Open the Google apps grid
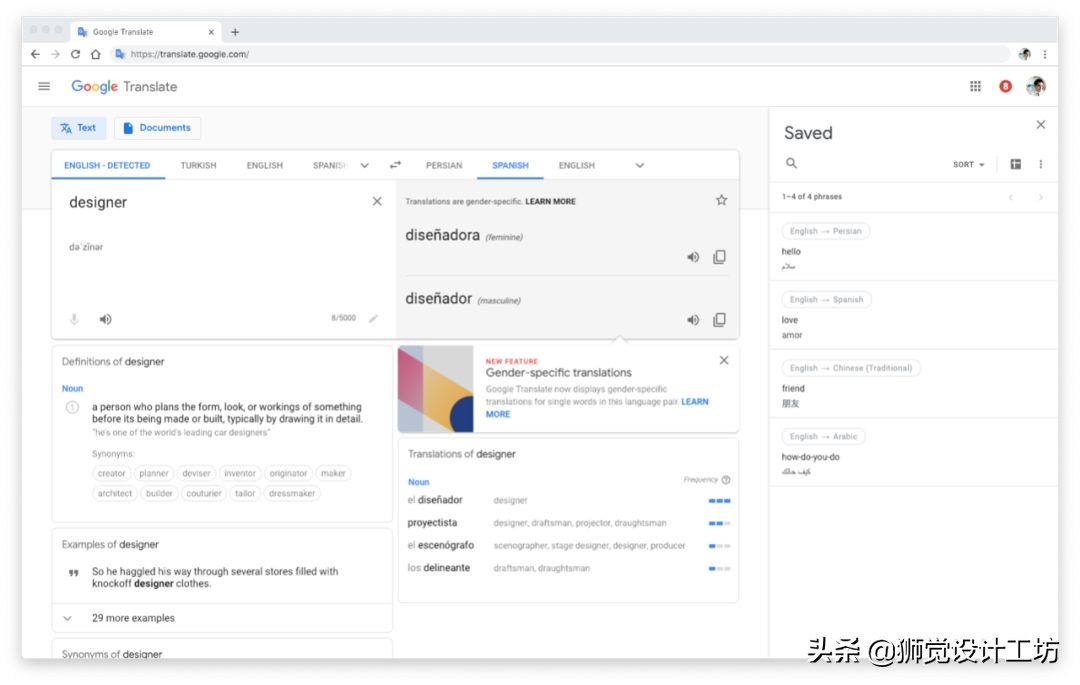This screenshot has height=685, width=1080. (x=975, y=86)
